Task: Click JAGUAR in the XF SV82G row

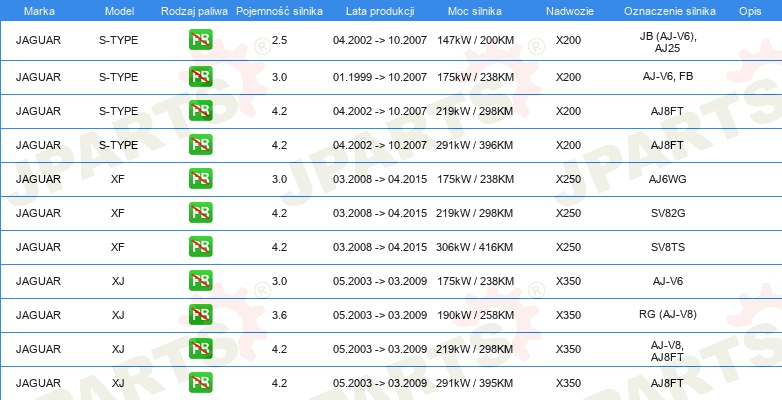Action: (x=38, y=213)
